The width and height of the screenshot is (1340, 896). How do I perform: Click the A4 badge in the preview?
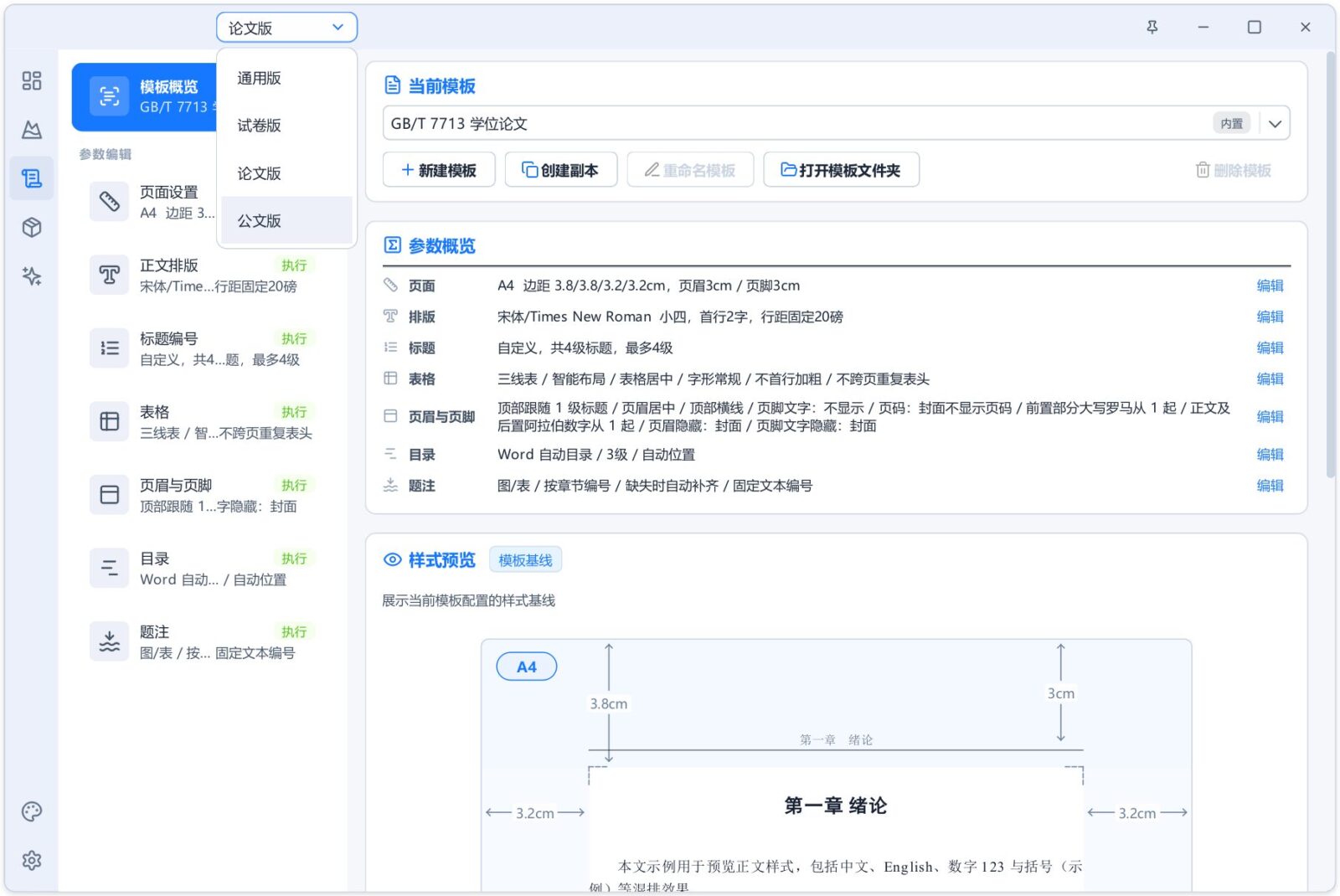527,667
